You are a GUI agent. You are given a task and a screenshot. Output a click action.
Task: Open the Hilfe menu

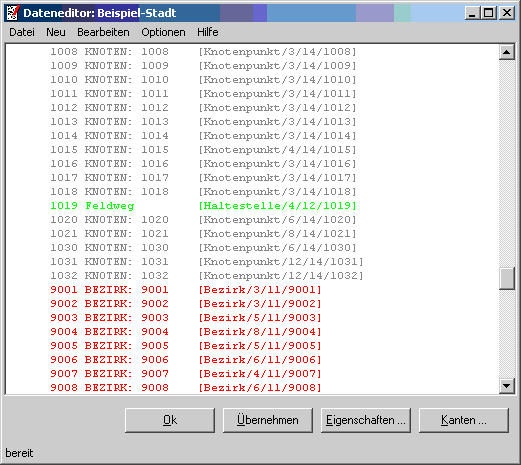(x=208, y=32)
